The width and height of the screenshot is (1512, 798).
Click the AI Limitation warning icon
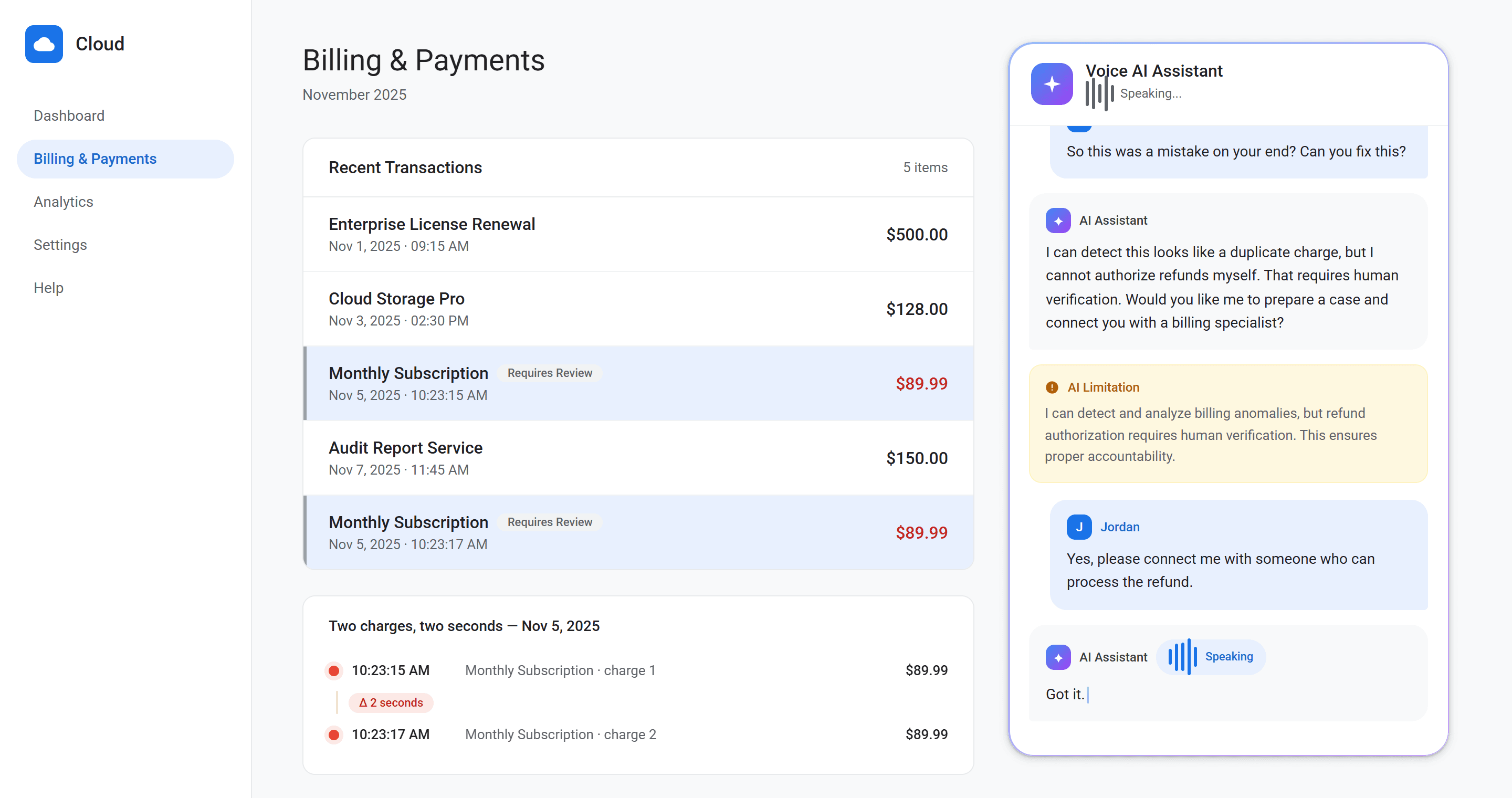coord(1052,387)
